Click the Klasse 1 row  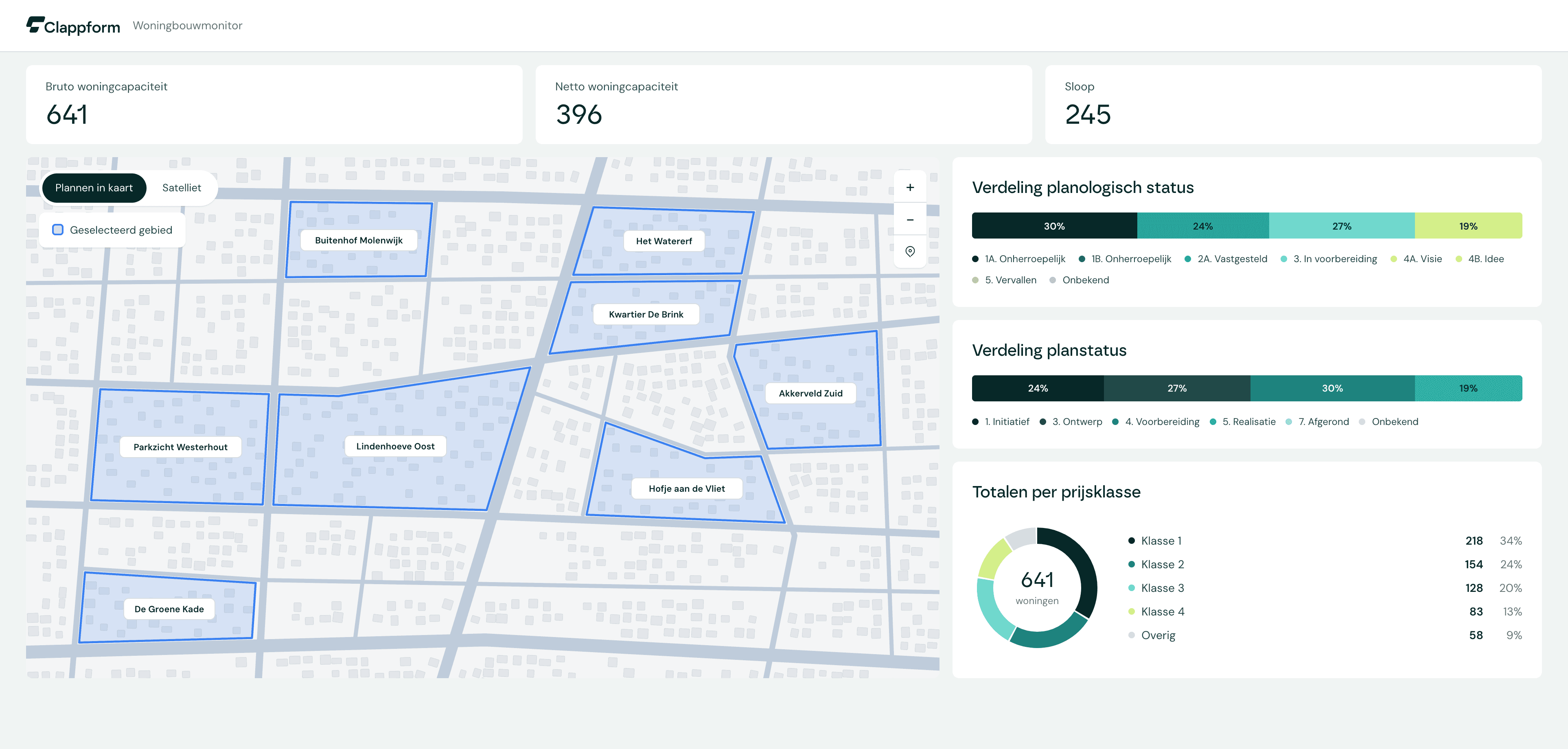tap(1325, 541)
